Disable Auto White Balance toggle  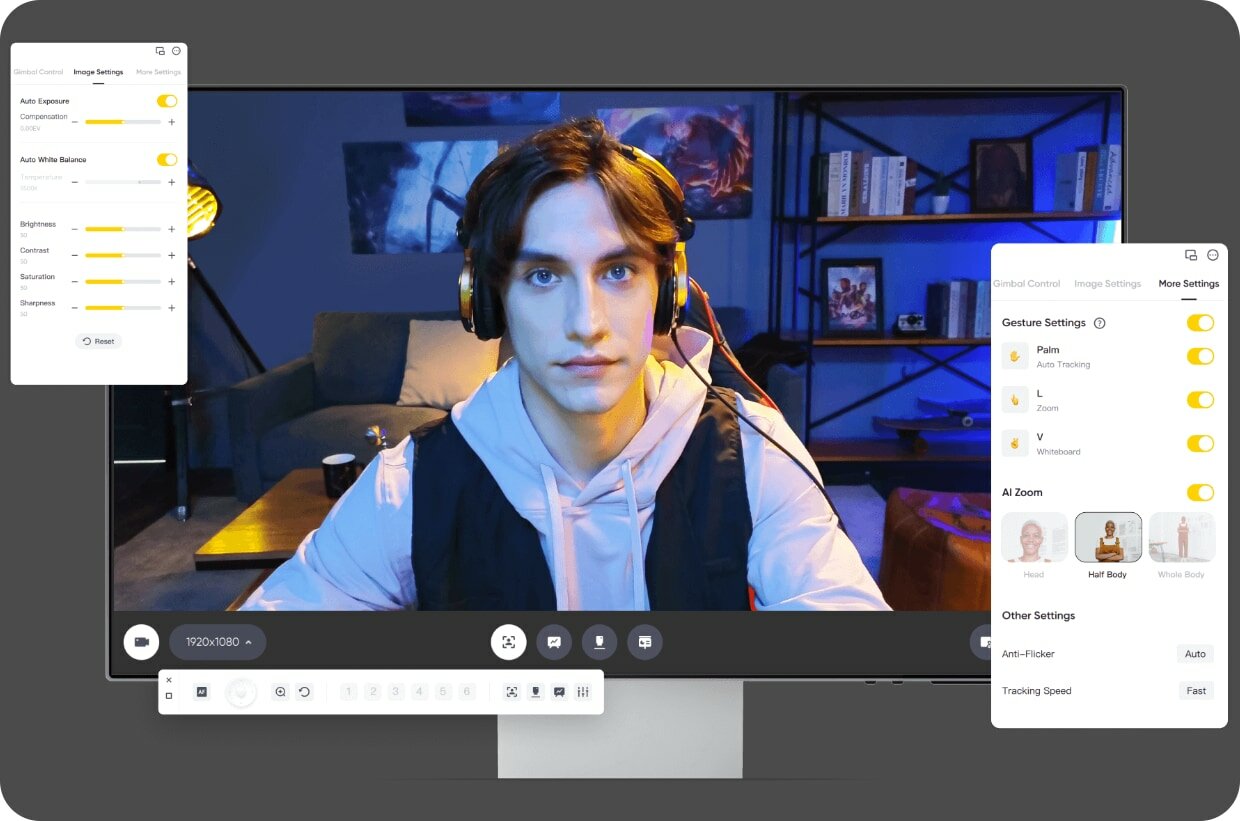pyautogui.click(x=167, y=160)
